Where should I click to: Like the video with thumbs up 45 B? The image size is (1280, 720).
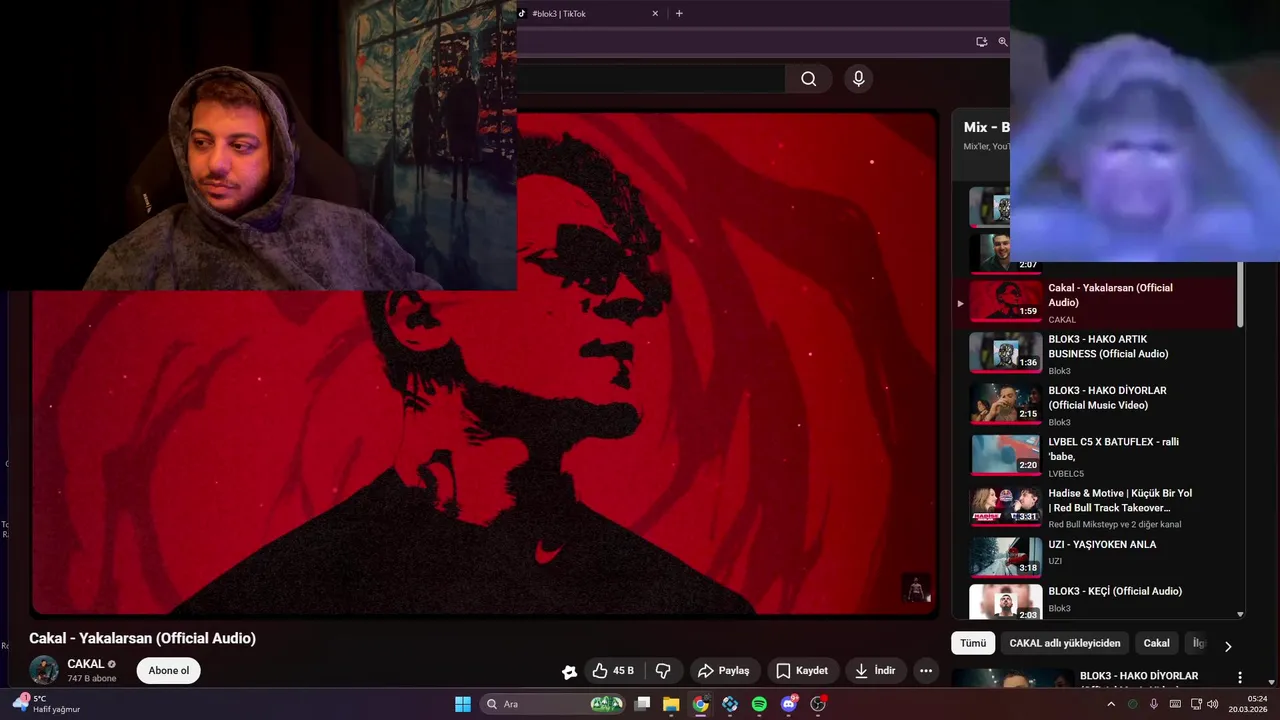click(x=613, y=671)
